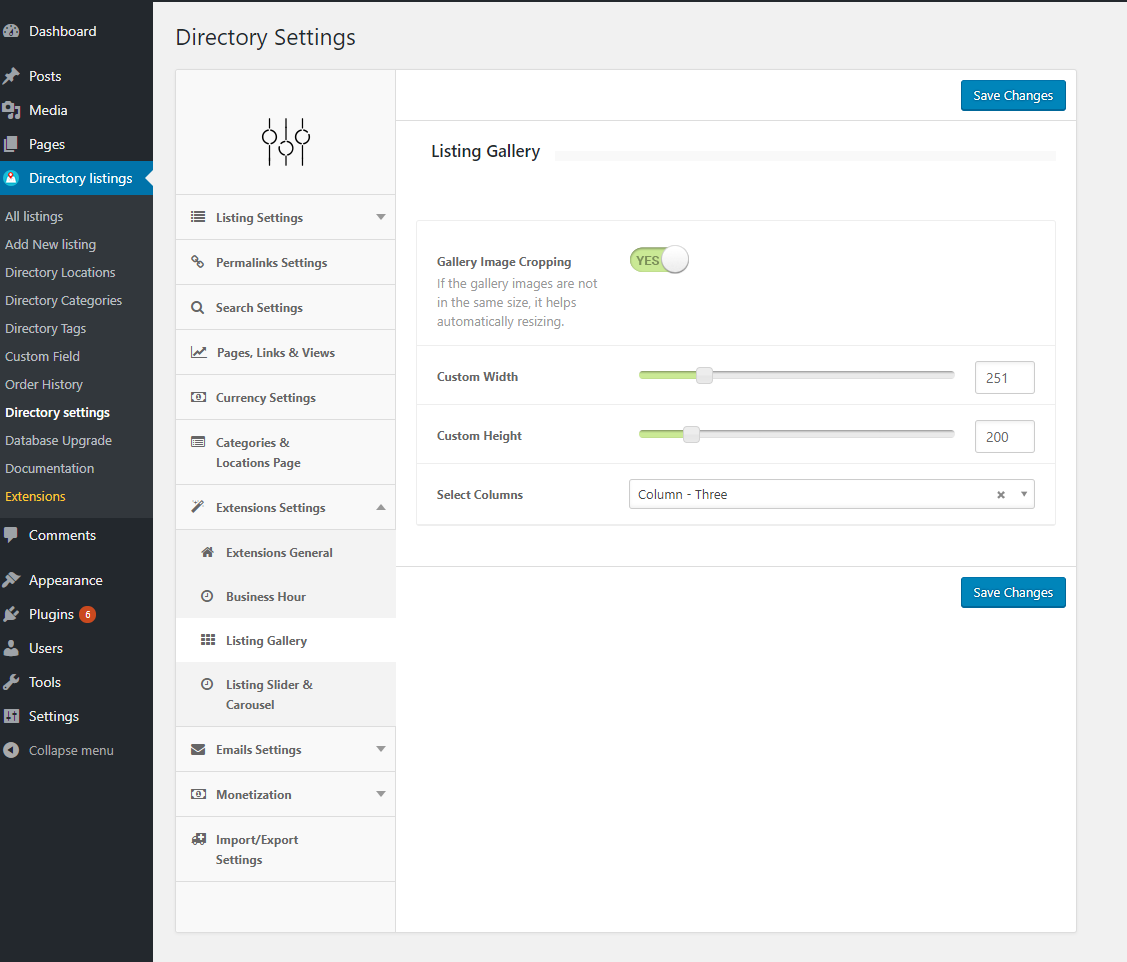Click the Emails Settings envelope icon
Image resolution: width=1127 pixels, height=962 pixels.
[x=198, y=750]
